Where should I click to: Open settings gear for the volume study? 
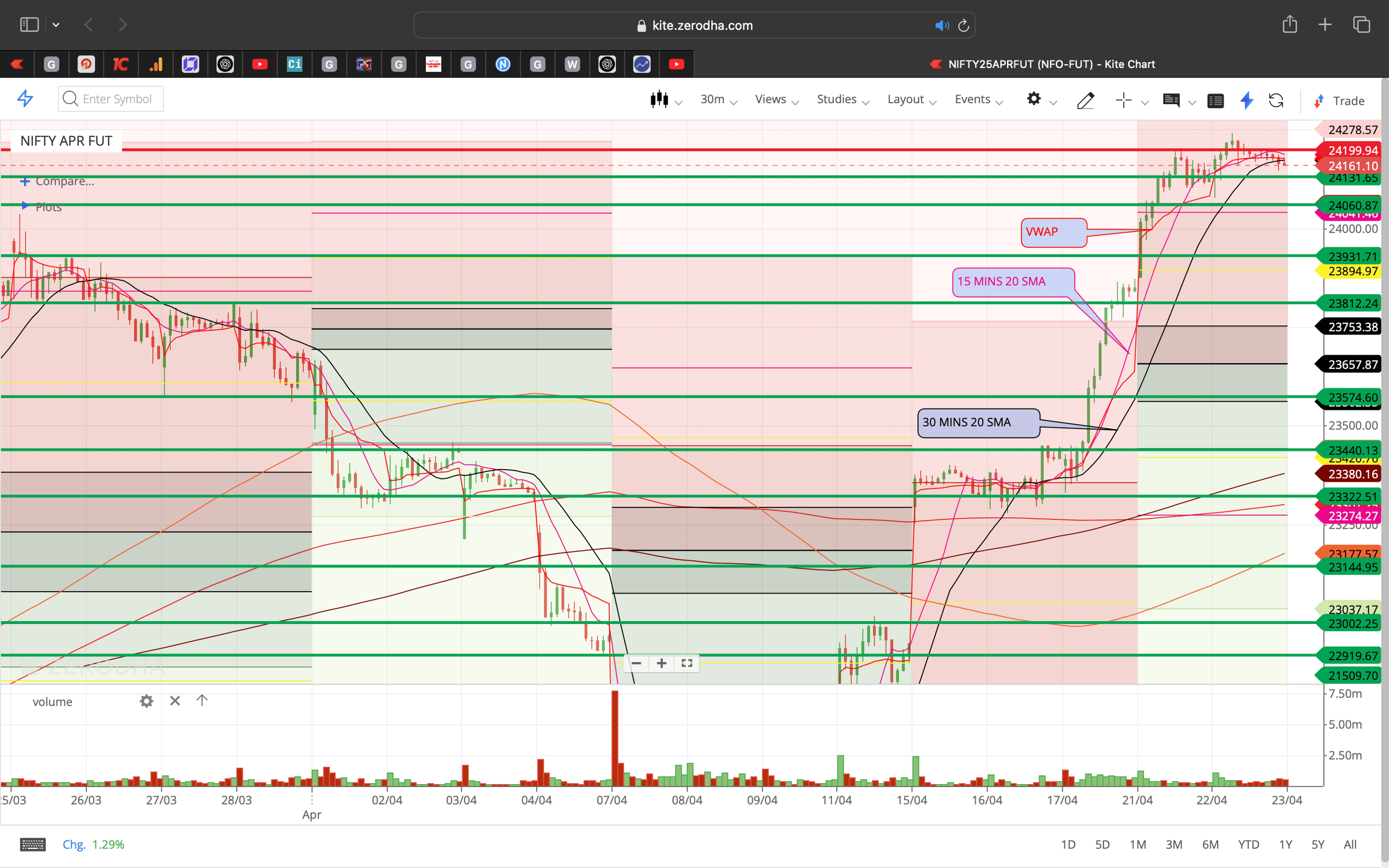(146, 701)
